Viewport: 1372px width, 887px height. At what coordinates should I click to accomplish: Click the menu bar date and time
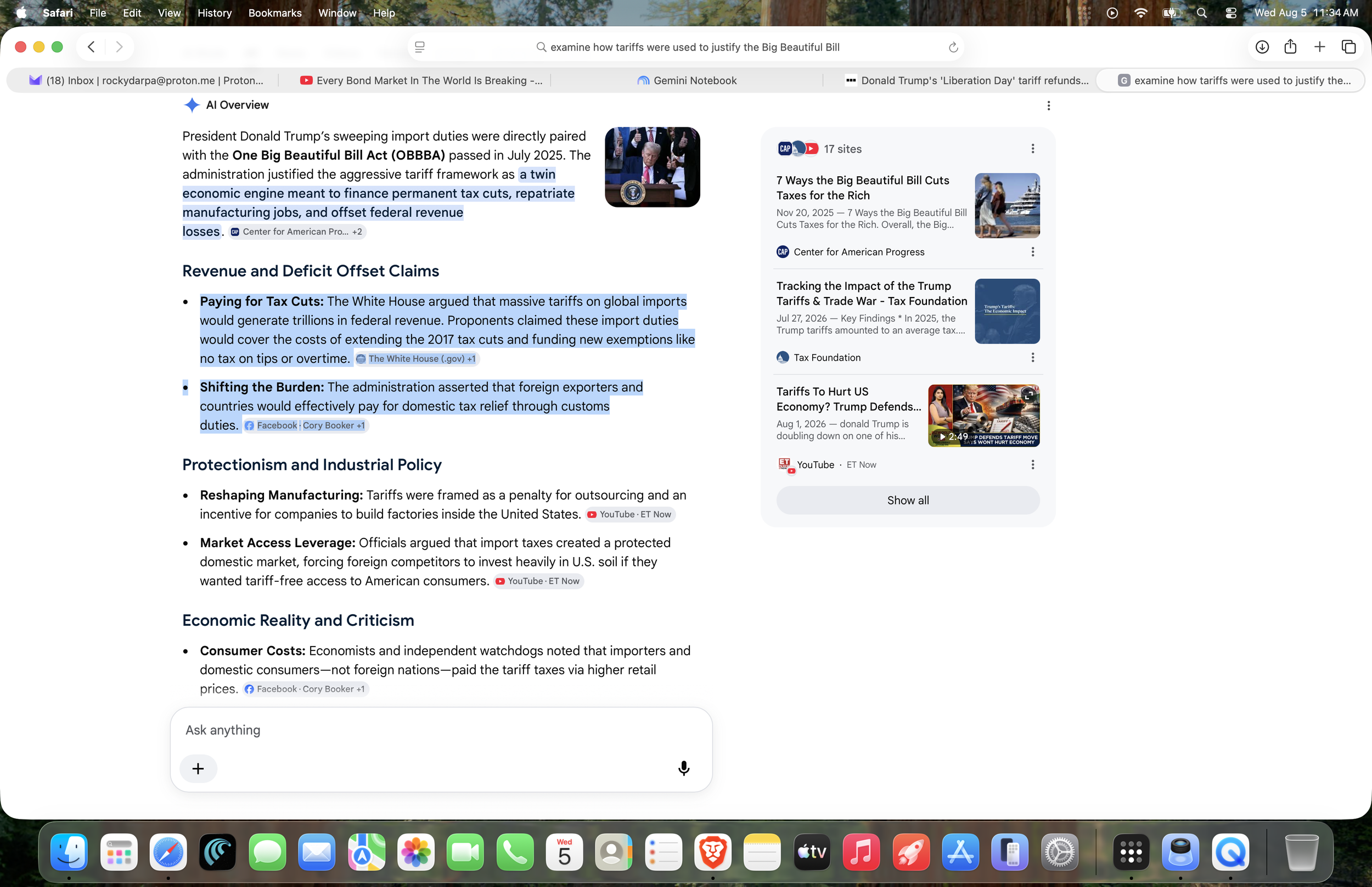[1306, 13]
